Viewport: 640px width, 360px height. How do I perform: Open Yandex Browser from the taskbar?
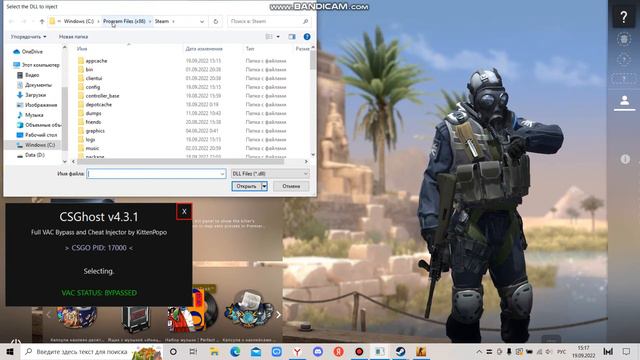click(x=297, y=351)
